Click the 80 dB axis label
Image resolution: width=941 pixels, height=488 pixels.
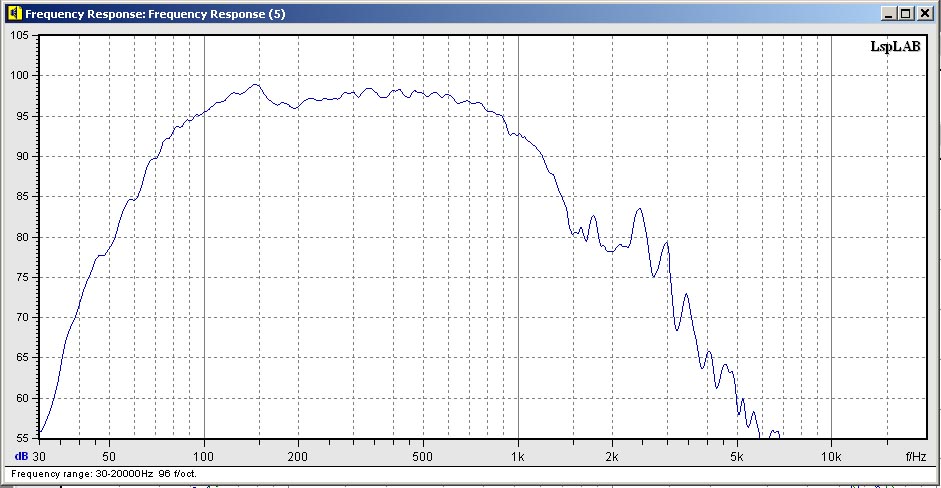22,236
